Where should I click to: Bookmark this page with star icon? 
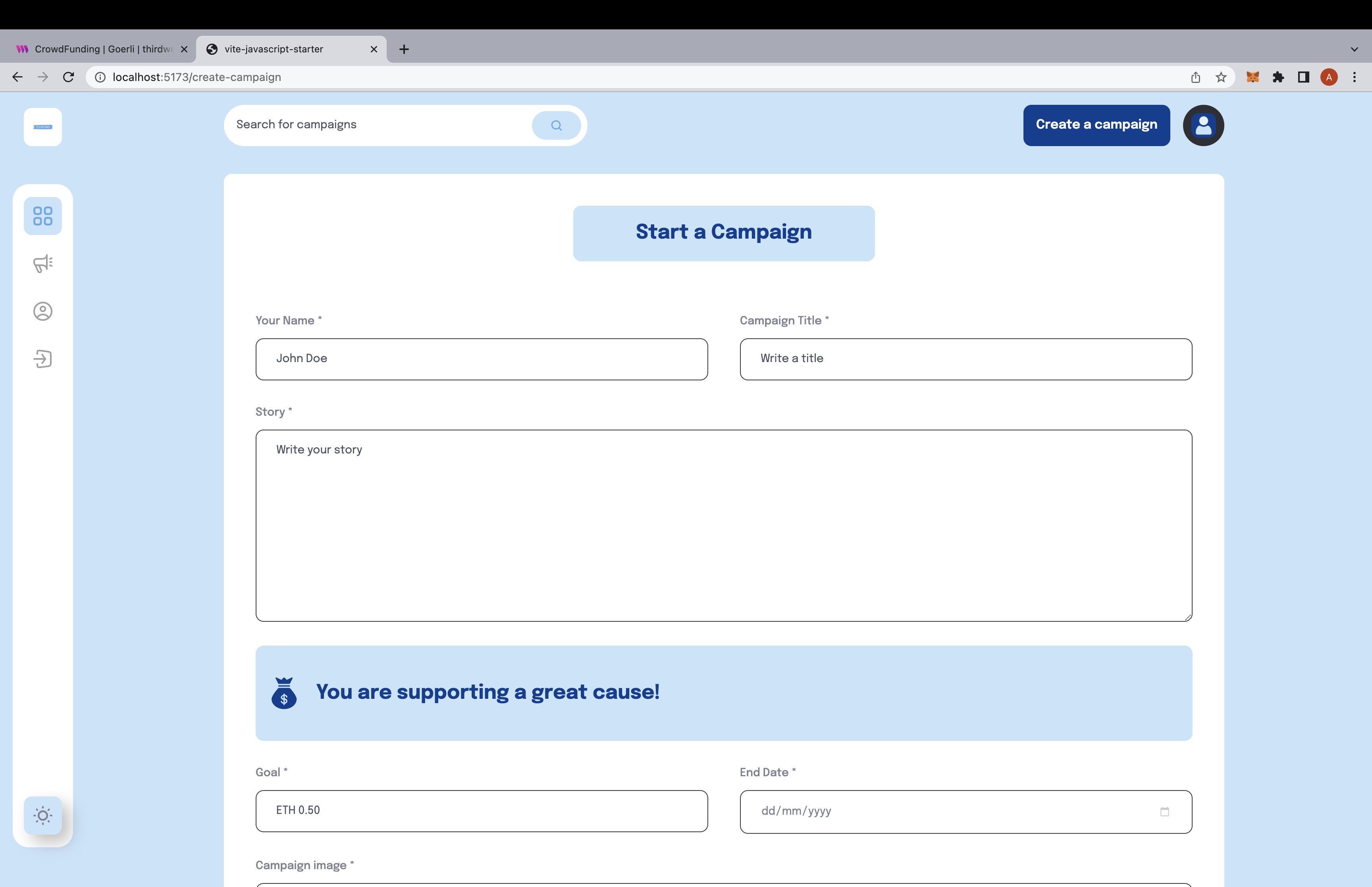click(1221, 77)
